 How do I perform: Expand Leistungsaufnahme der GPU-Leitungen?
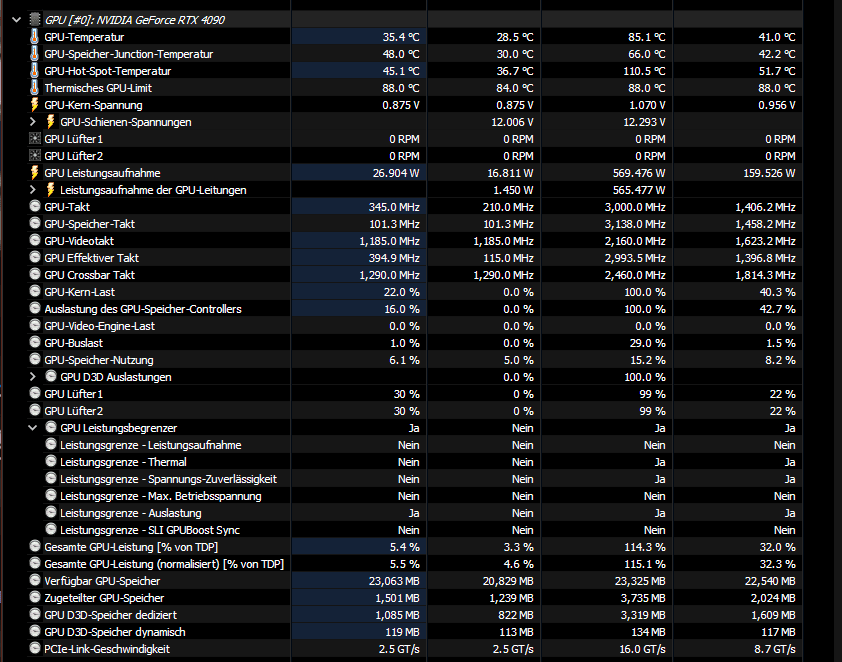(33, 190)
